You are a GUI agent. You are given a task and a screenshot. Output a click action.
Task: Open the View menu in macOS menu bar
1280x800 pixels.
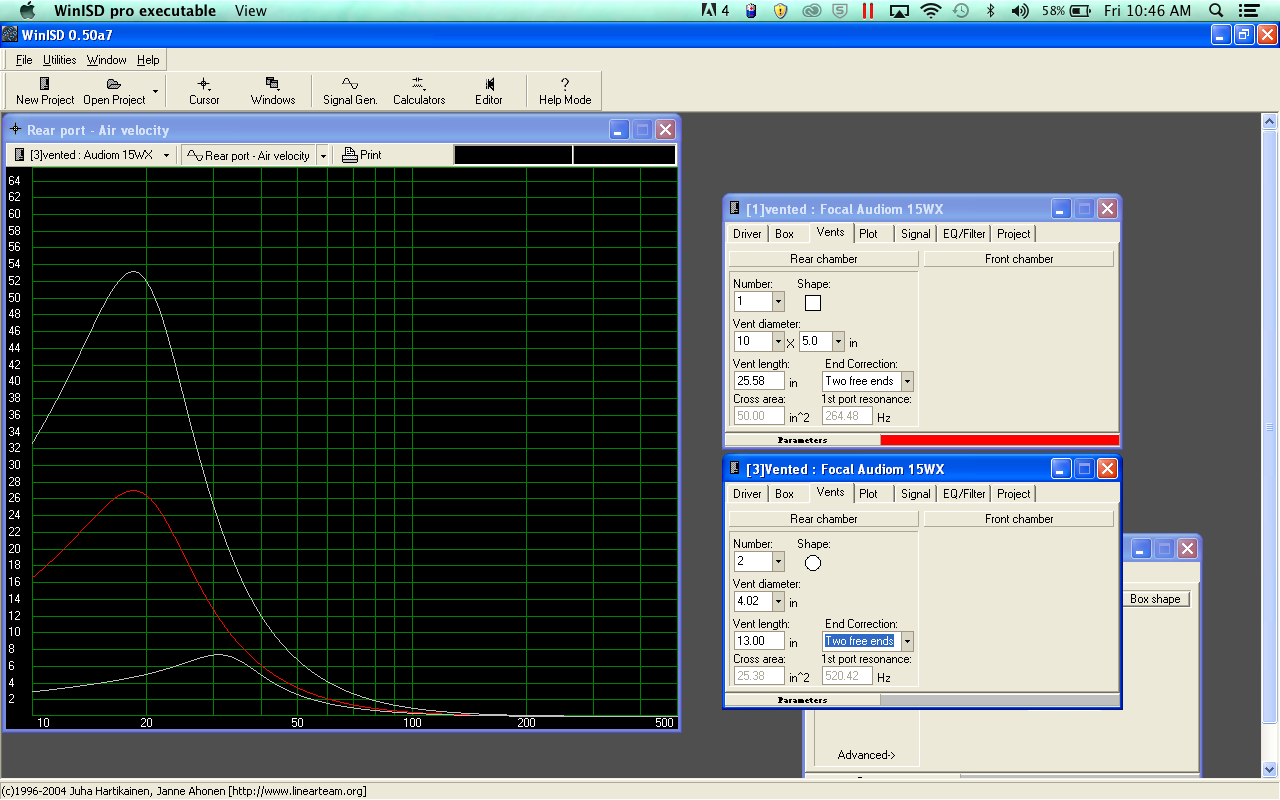250,10
